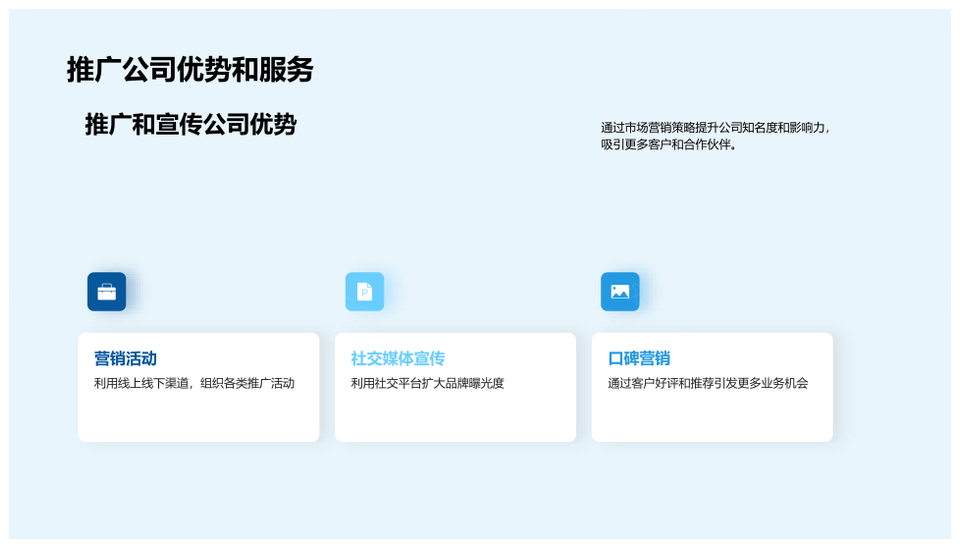The image size is (960, 548).
Task: Click the text line starting 通过市场营销策略
Action: (715, 127)
